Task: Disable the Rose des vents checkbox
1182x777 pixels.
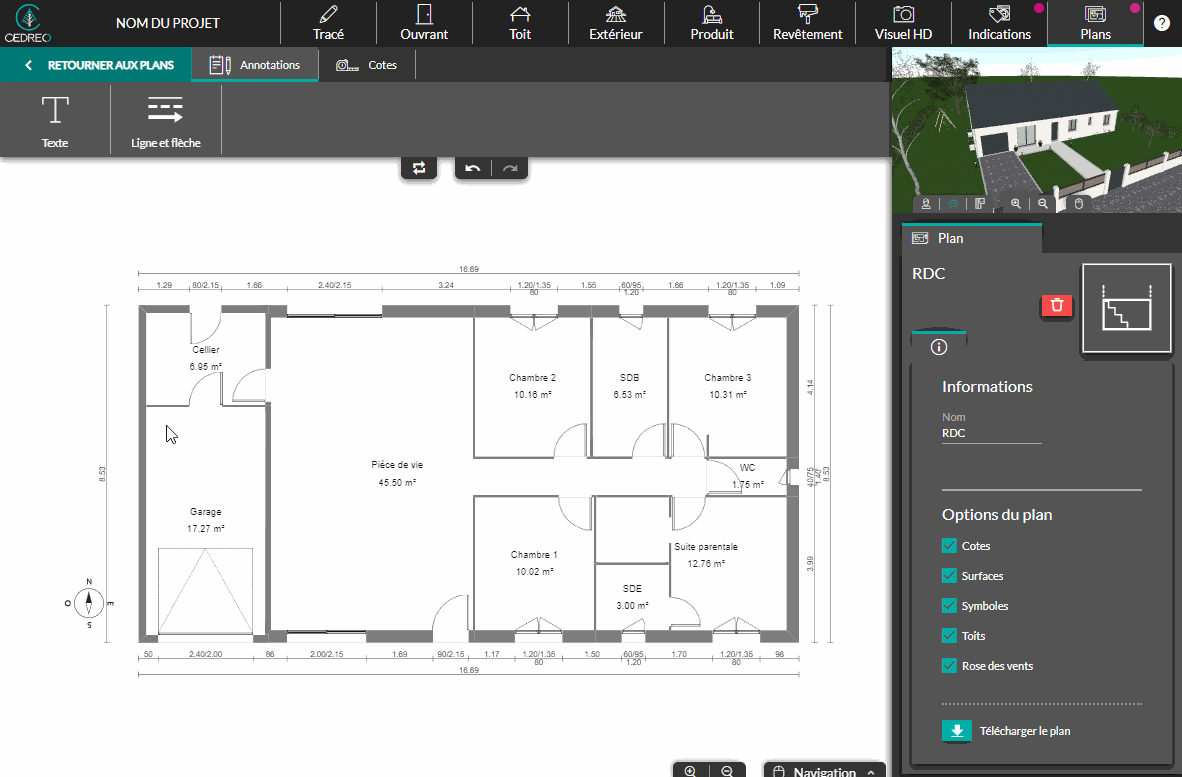Action: 950,666
